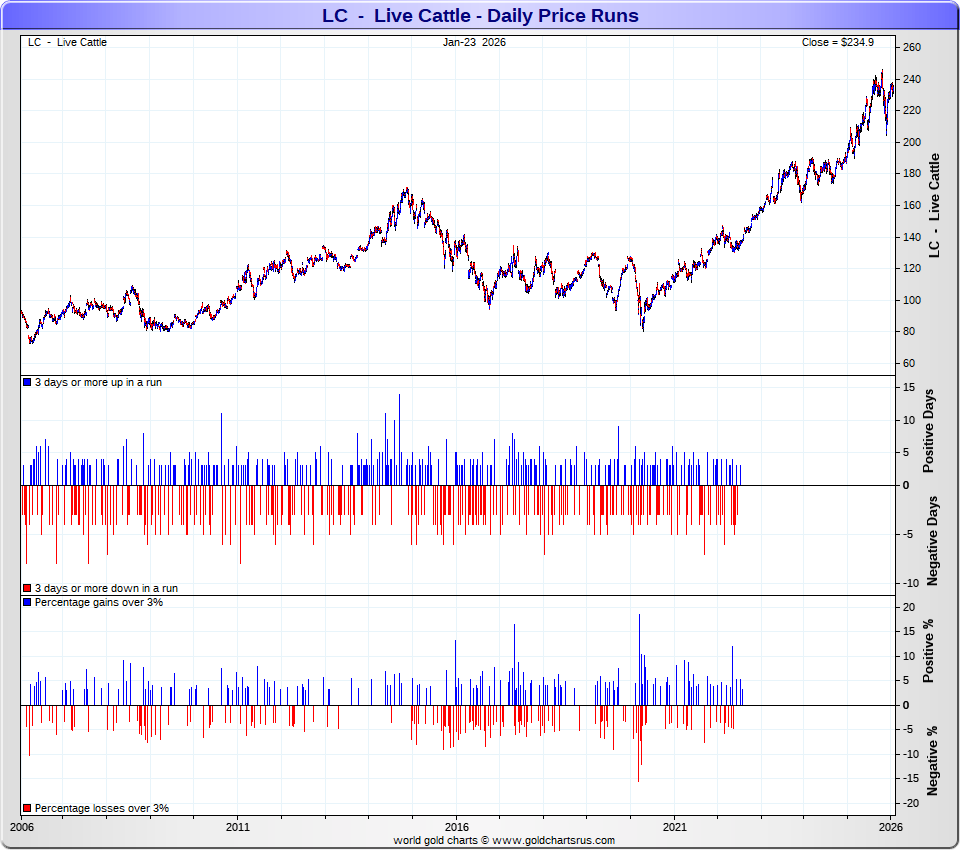Click the chart title 'LC - Live Cattle - Daily Price Runs'
This screenshot has width=960, height=850.
pyautogui.click(x=480, y=15)
